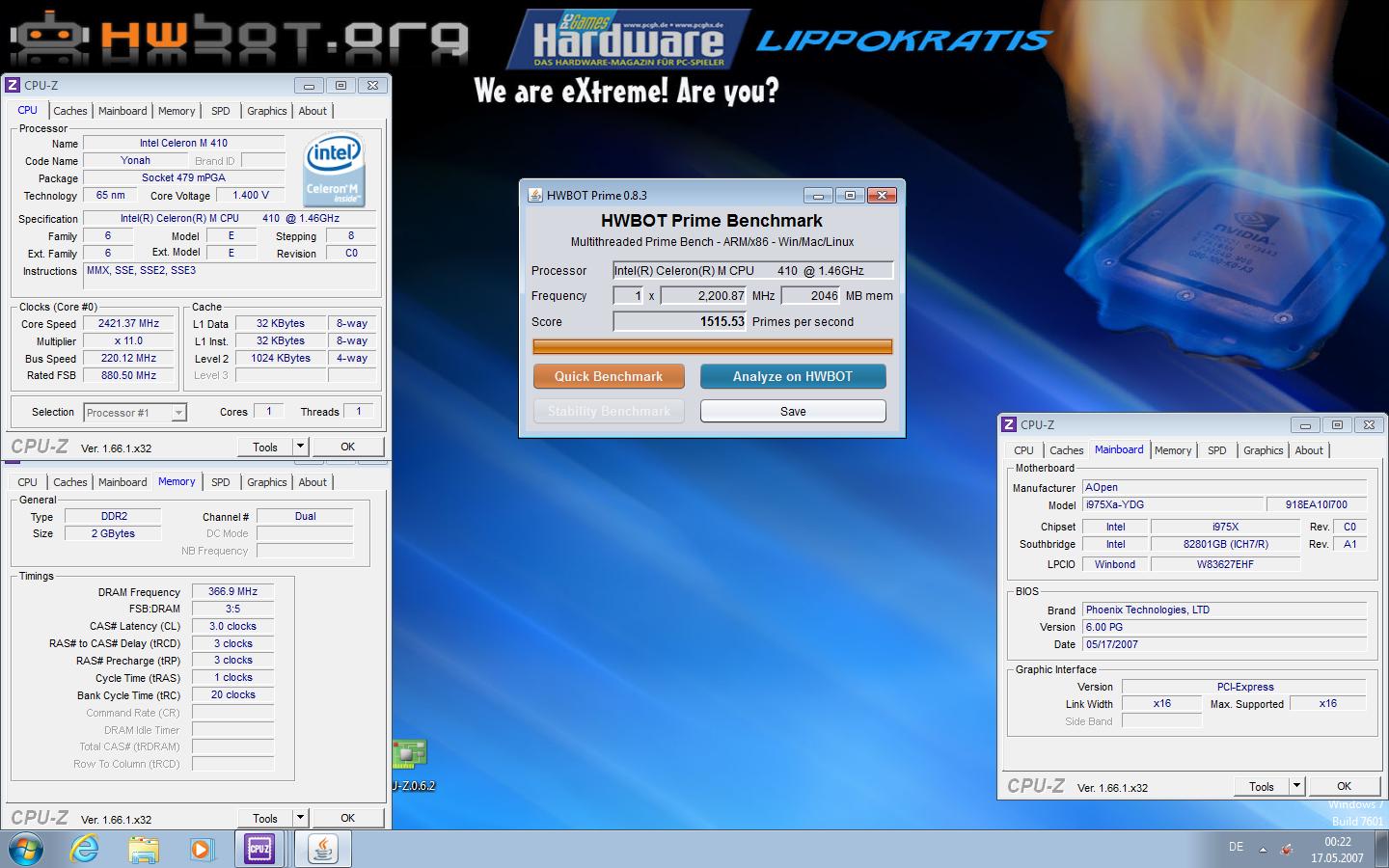This screenshot has width=1389, height=868.
Task: Expand Tools arrow in Memory tab window
Action: click(300, 818)
